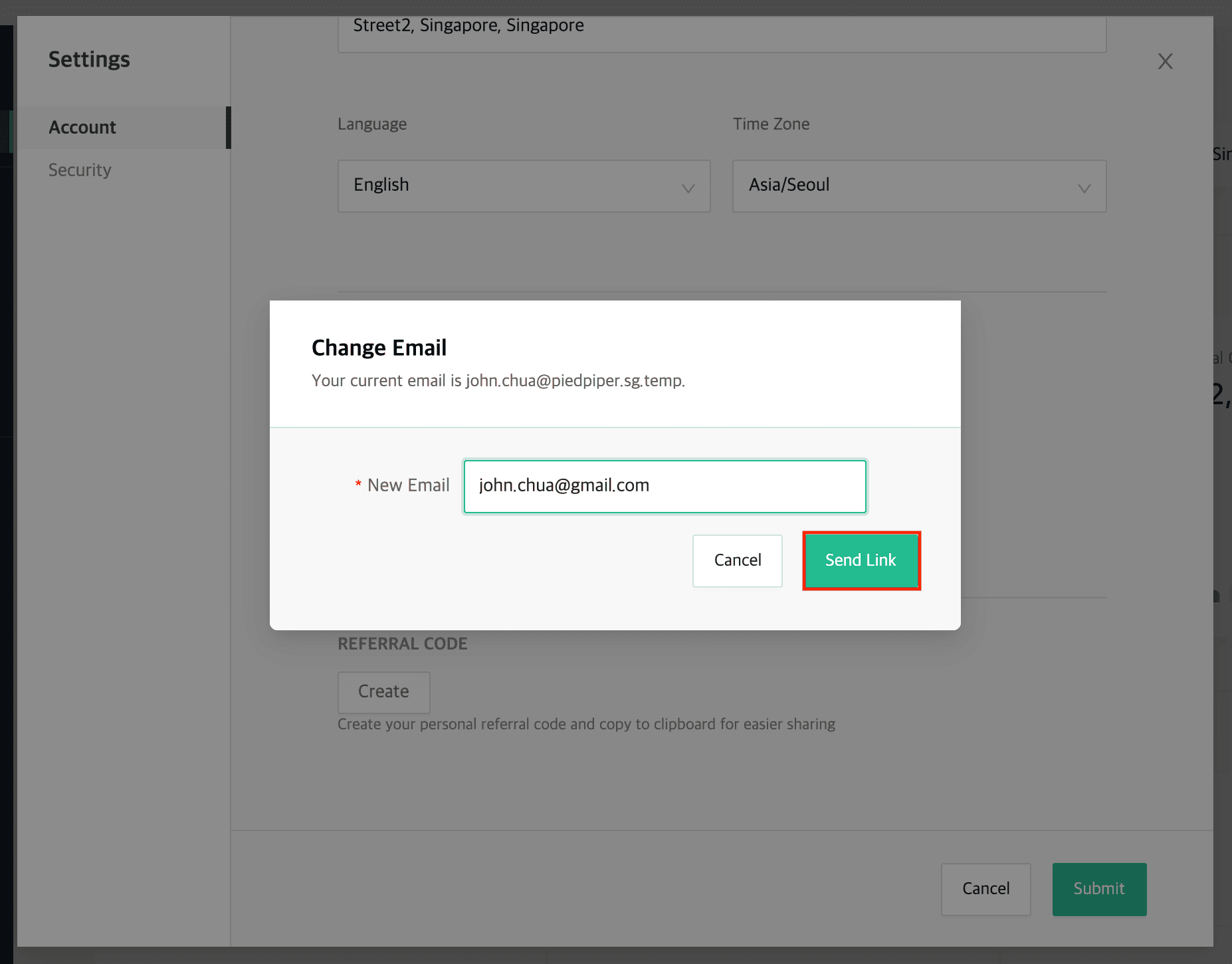Click the Time Zone field label

771,124
